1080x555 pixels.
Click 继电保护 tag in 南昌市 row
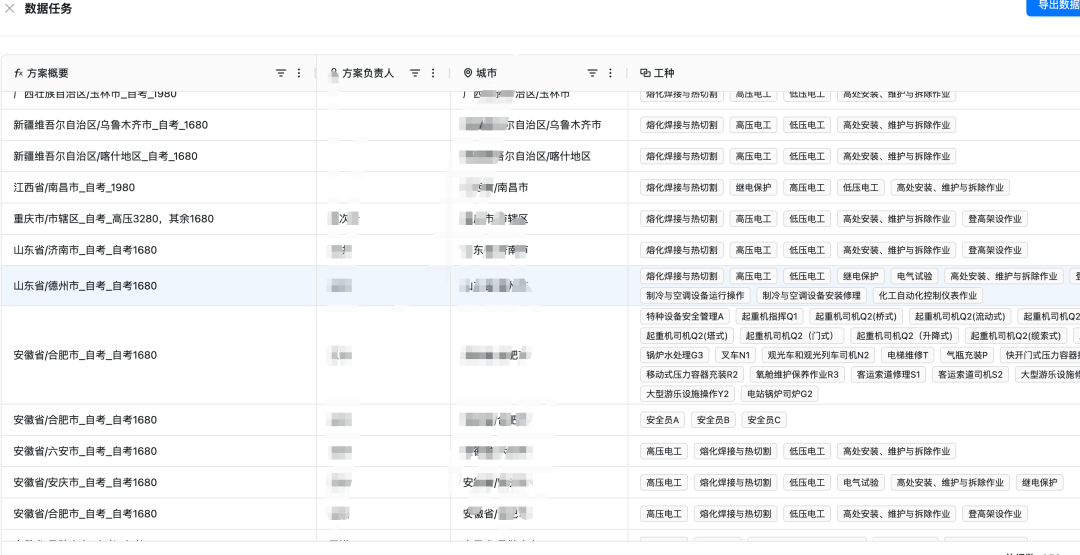click(754, 187)
